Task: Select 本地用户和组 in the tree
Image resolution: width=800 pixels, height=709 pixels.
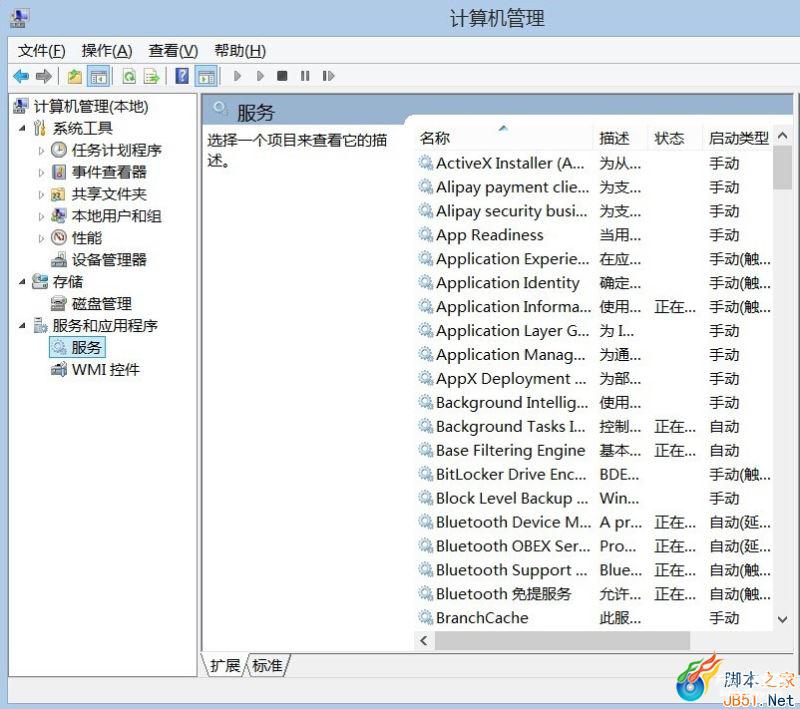Action: pyautogui.click(x=116, y=216)
